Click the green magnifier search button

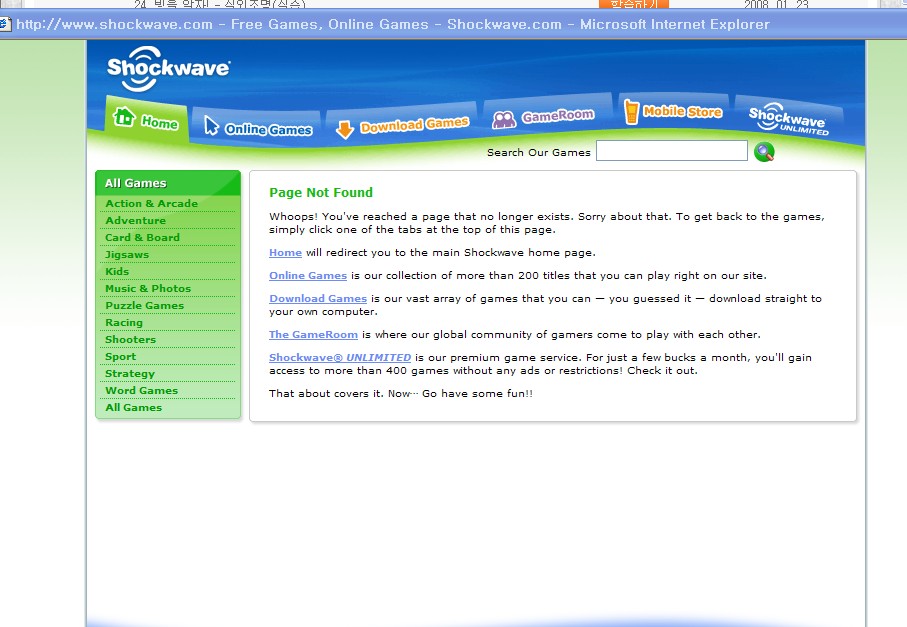point(764,152)
